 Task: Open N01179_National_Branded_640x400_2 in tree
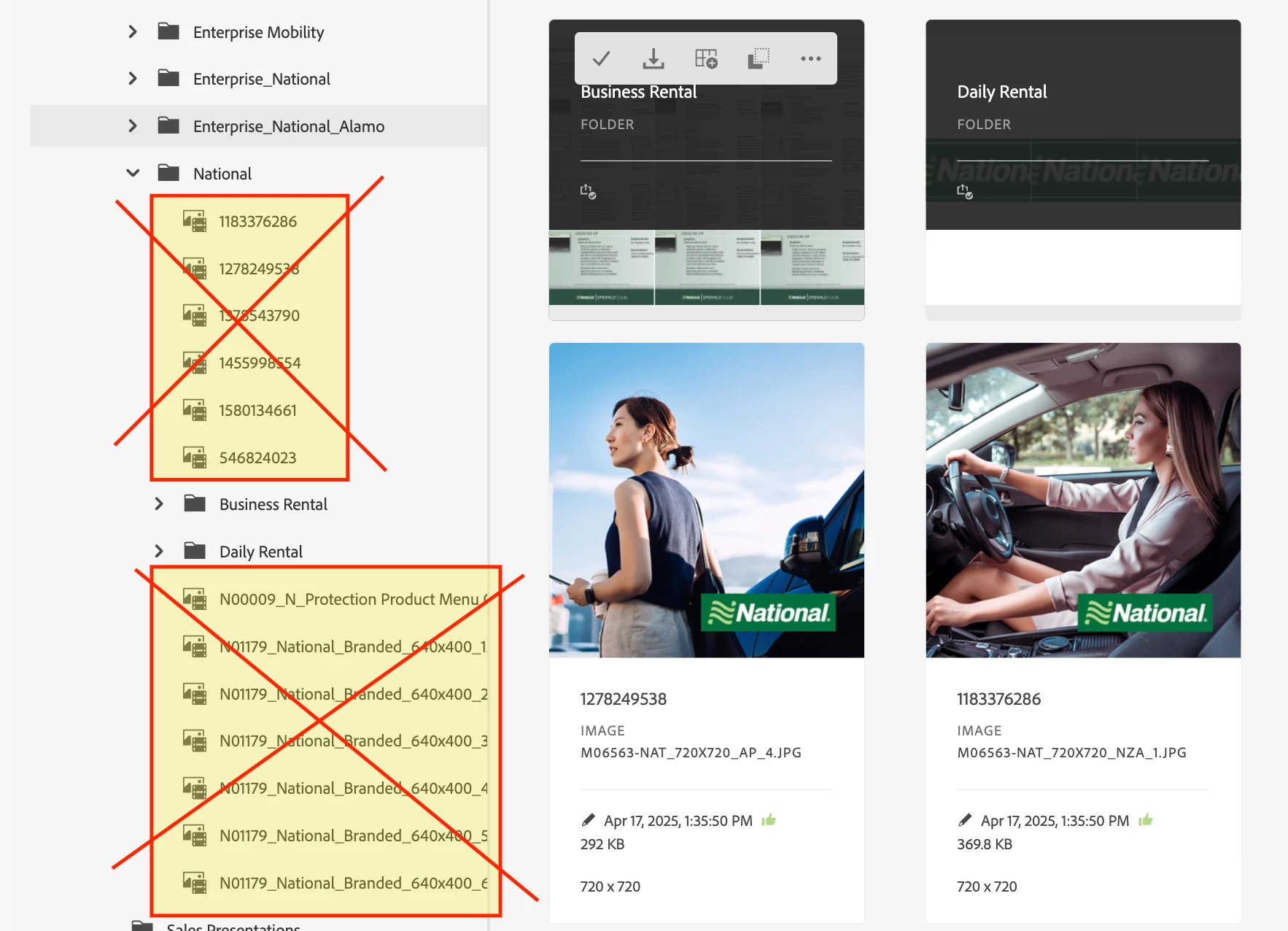(x=354, y=694)
